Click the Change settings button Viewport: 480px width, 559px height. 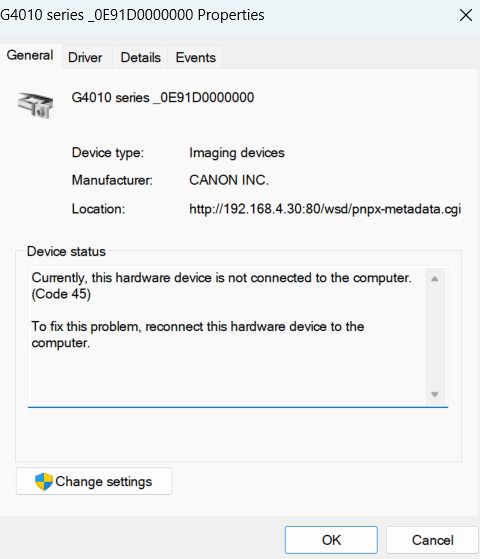[x=94, y=481]
